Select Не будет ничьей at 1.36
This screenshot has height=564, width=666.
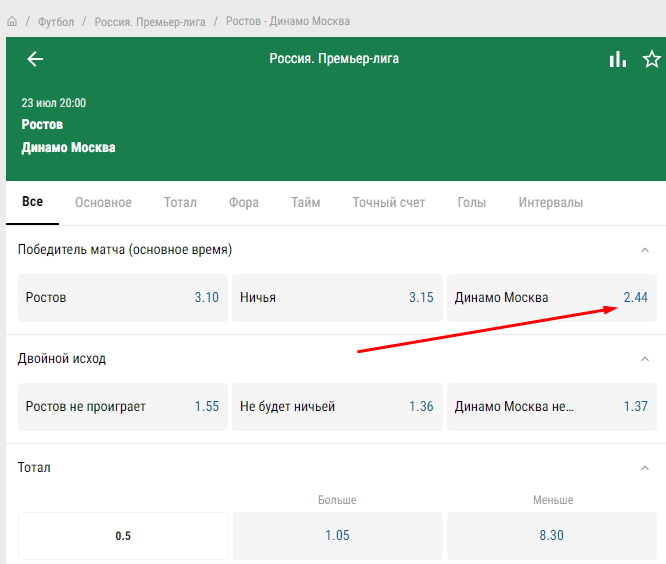pos(337,407)
